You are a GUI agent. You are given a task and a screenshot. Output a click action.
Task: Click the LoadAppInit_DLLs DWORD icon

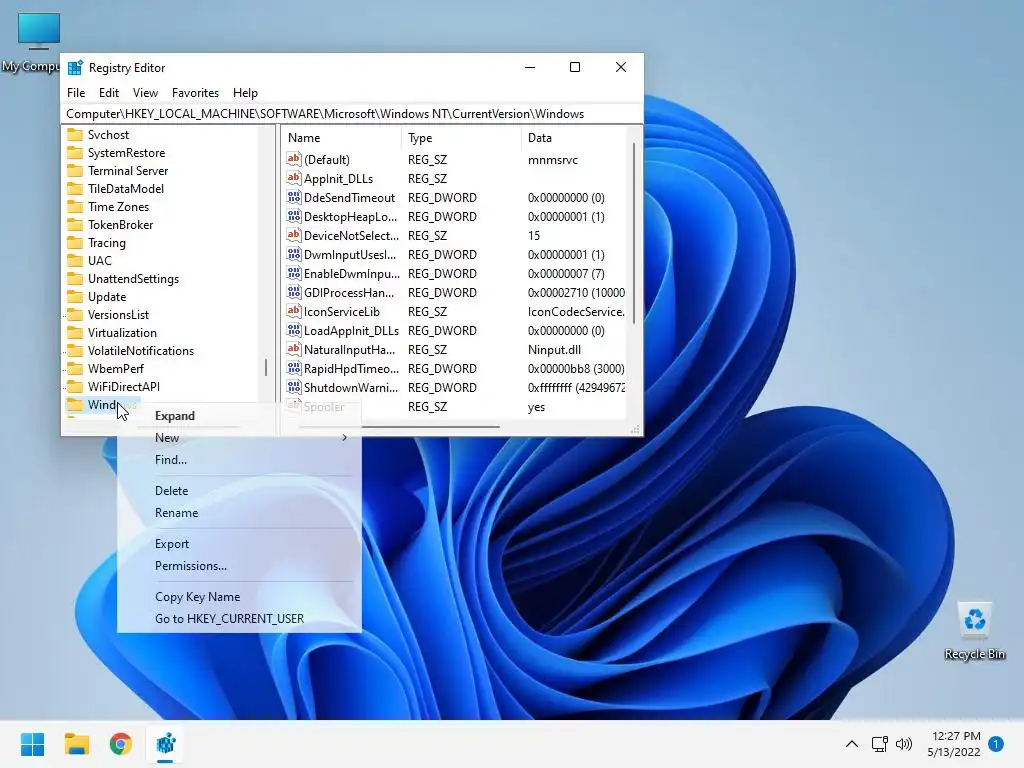click(294, 330)
